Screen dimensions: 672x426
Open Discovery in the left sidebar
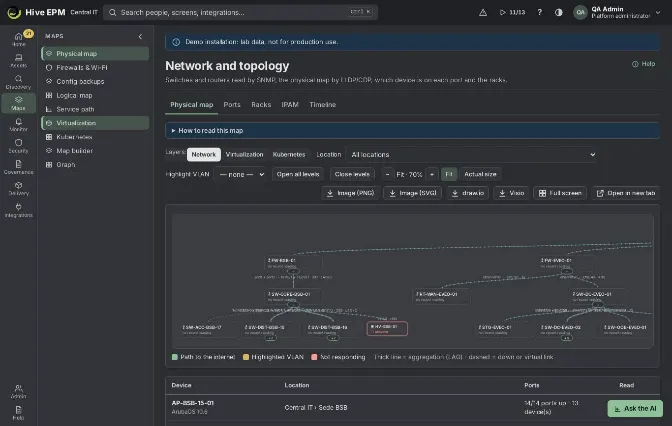[18, 82]
